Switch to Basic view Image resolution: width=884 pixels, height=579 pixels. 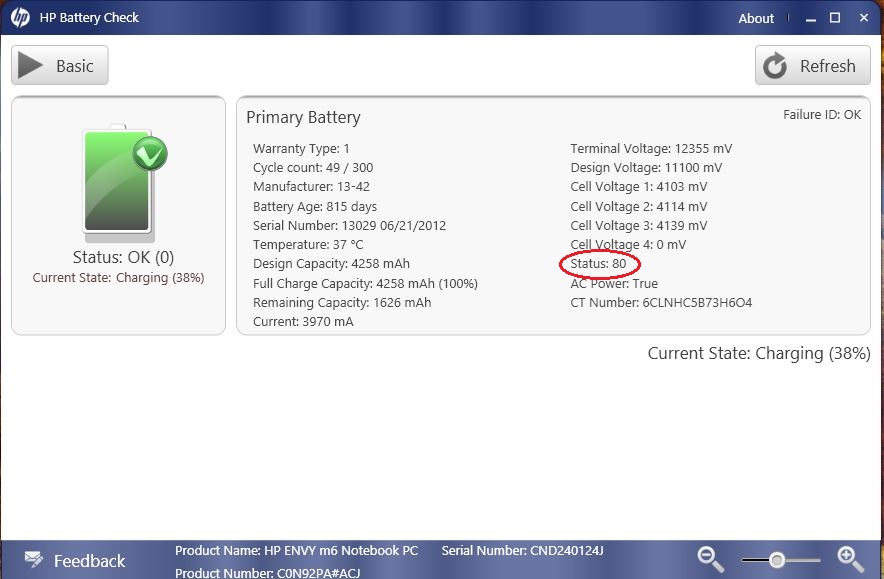pyautogui.click(x=60, y=65)
